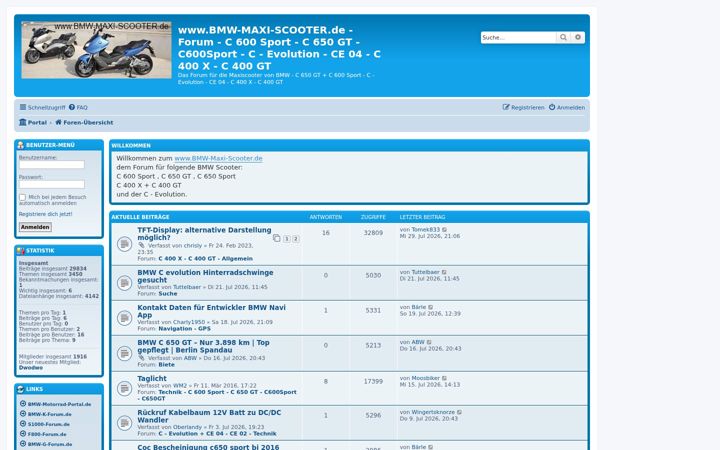
Task: Open Foren-Übersicht breadcrumb
Action: (x=84, y=123)
